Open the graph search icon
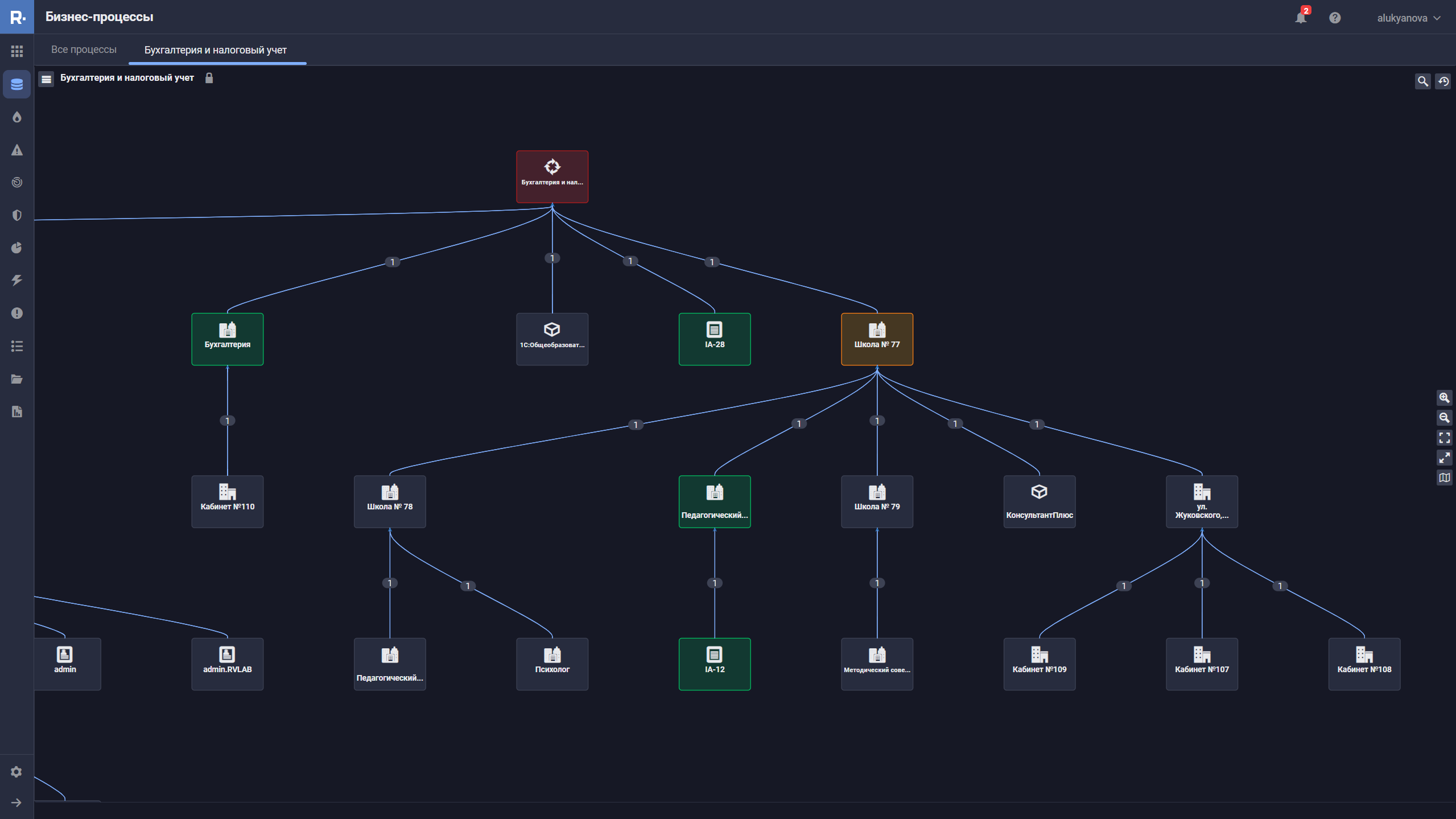 [1422, 81]
